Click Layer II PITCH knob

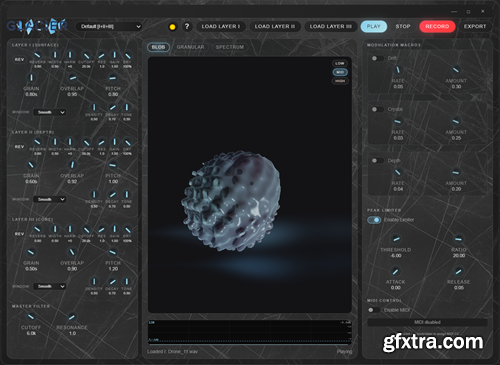coord(113,165)
